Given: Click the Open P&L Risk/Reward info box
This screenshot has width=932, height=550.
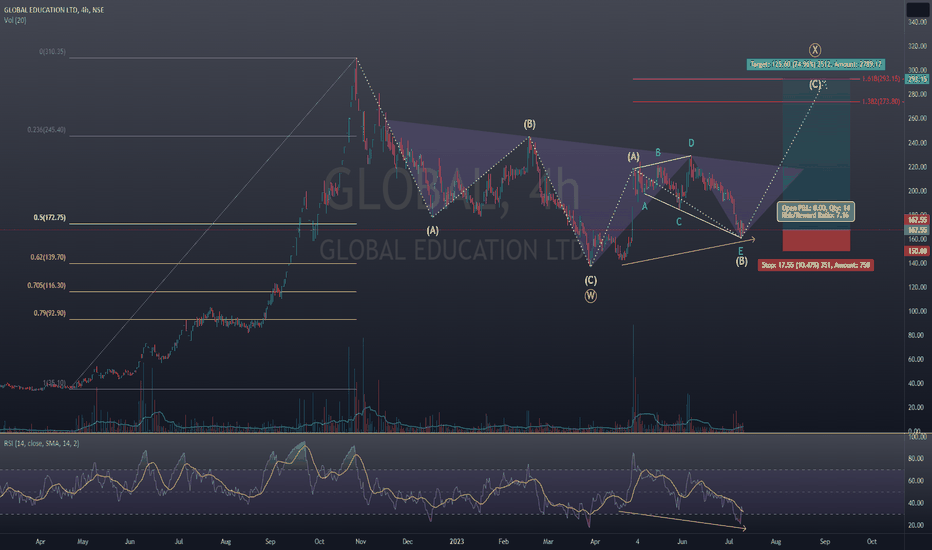Looking at the screenshot, I should [816, 212].
